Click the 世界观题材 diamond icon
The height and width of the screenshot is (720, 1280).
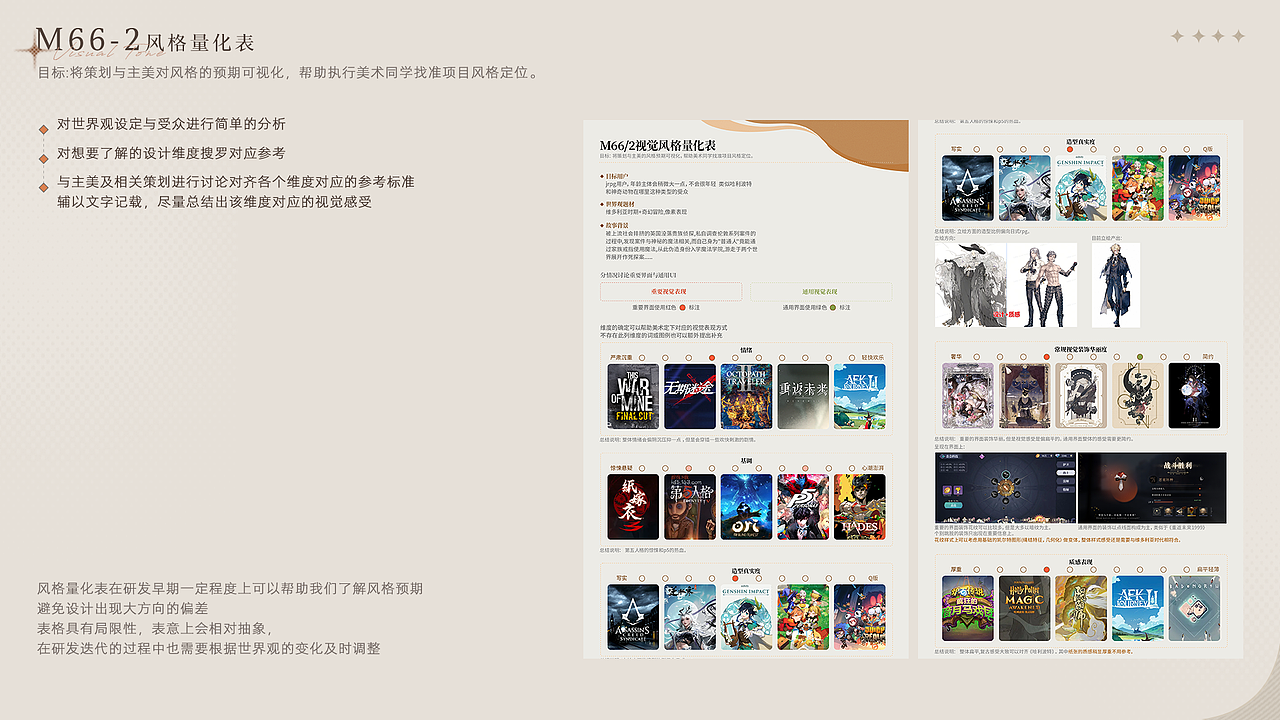601,203
